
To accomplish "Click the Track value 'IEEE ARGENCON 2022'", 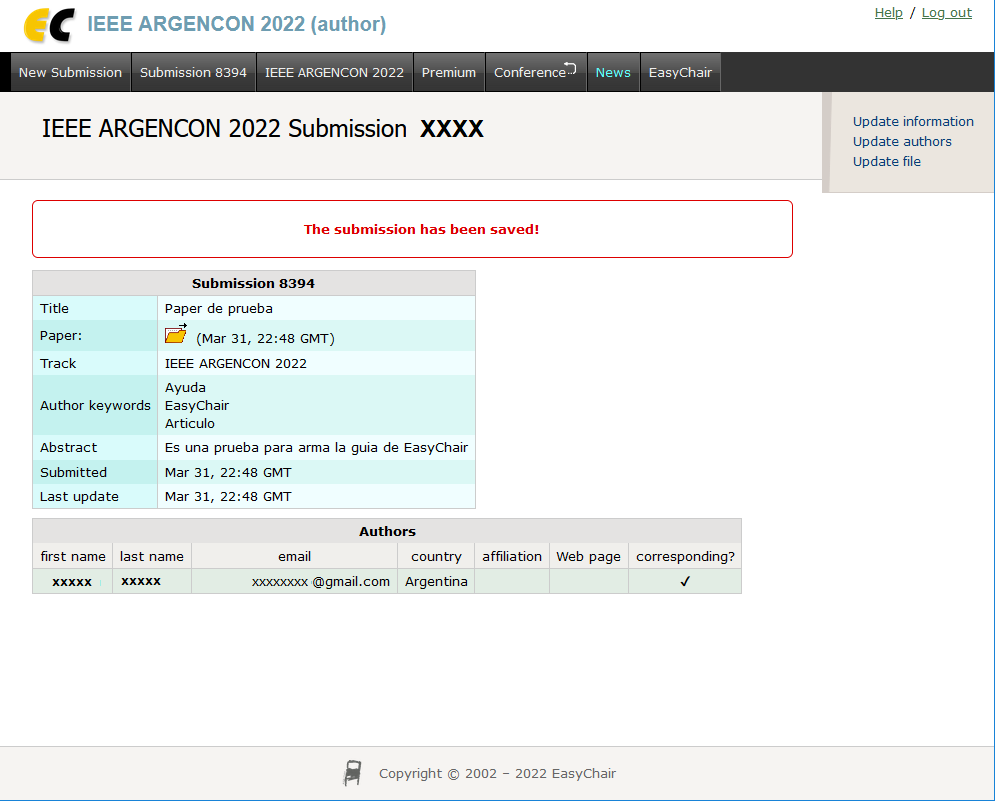I will click(x=236, y=363).
